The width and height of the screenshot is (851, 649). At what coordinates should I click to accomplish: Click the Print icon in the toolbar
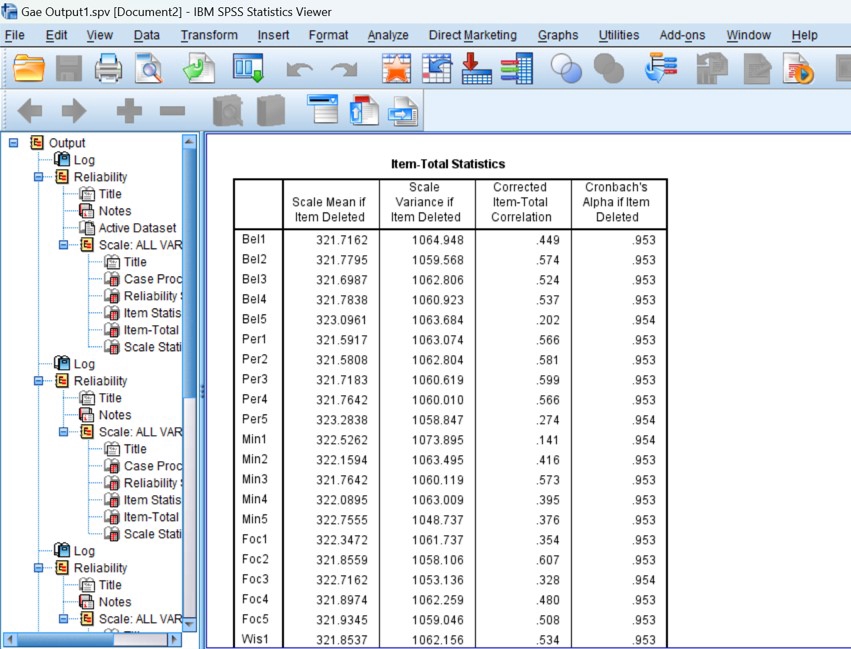[109, 68]
